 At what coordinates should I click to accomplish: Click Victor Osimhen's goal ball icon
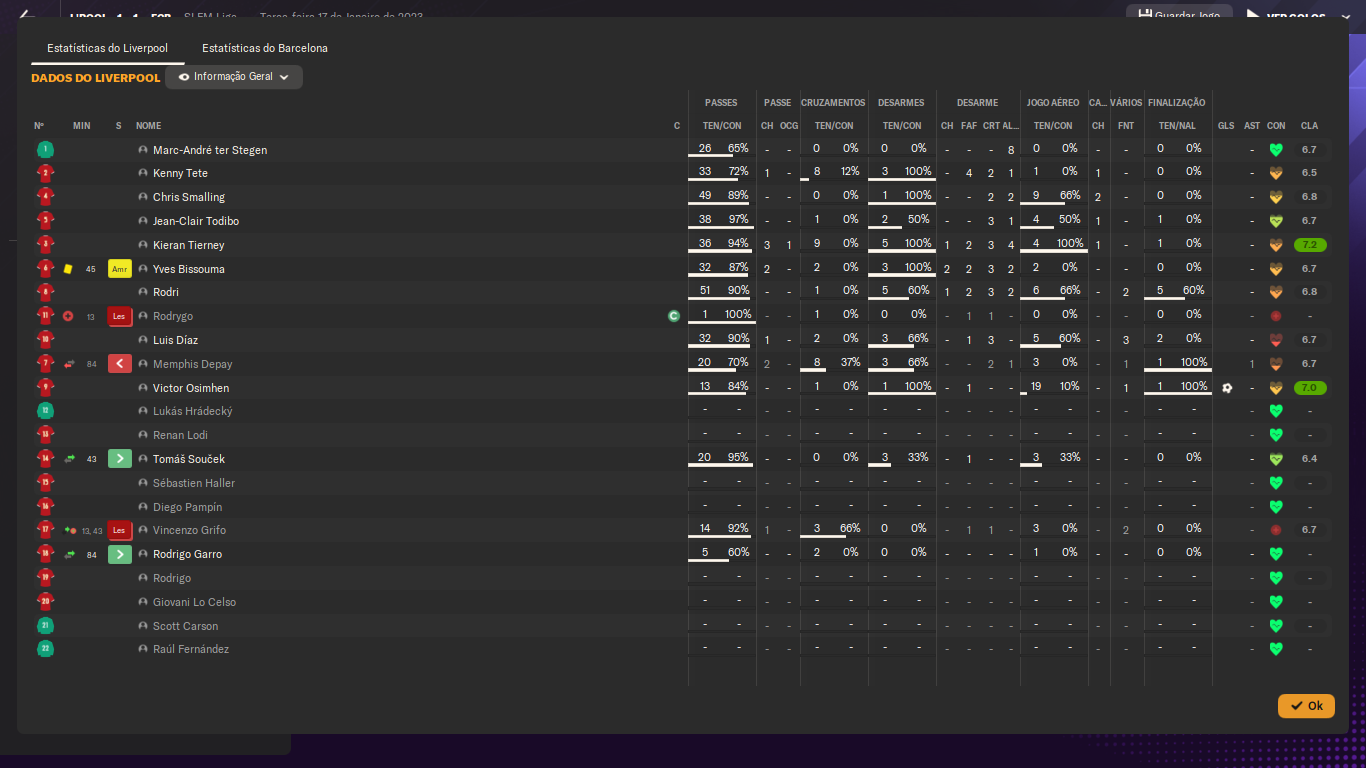coord(1227,388)
